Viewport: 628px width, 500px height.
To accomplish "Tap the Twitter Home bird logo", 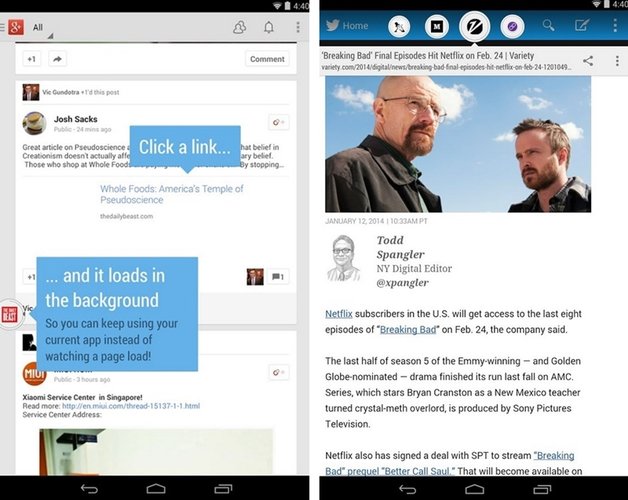I will pos(333,26).
